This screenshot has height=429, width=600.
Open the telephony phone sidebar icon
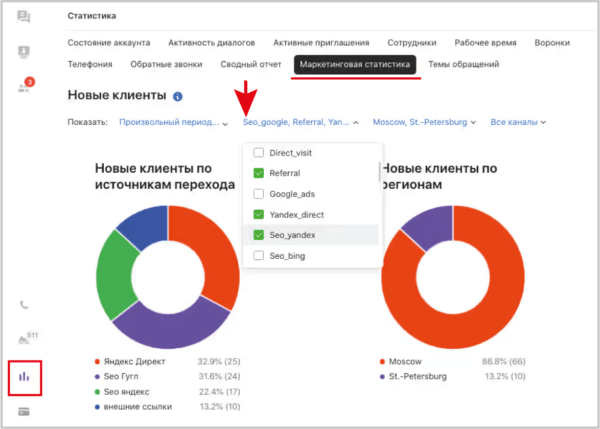coord(24,305)
